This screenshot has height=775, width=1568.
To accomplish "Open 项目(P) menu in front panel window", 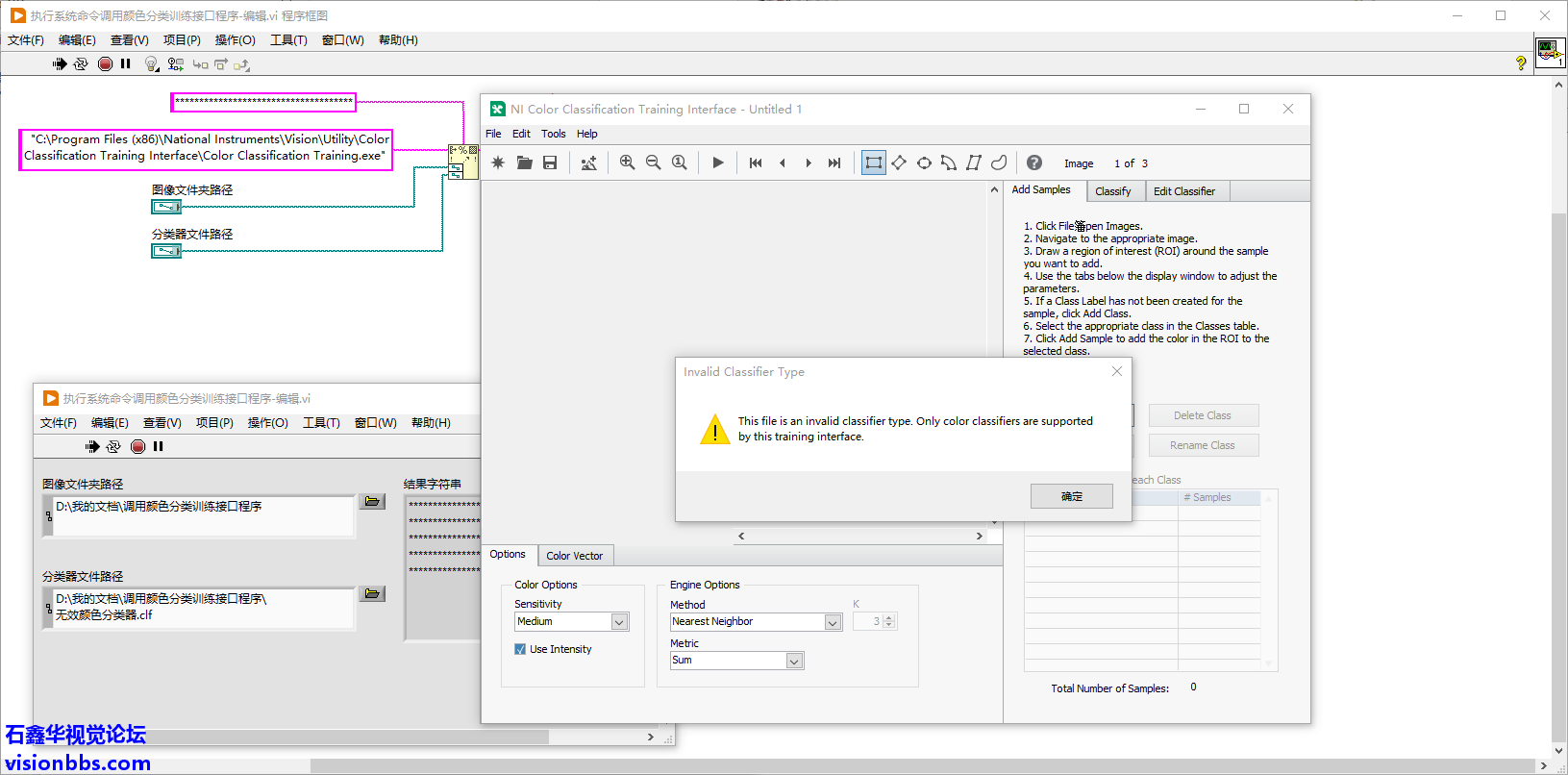I will point(214,423).
